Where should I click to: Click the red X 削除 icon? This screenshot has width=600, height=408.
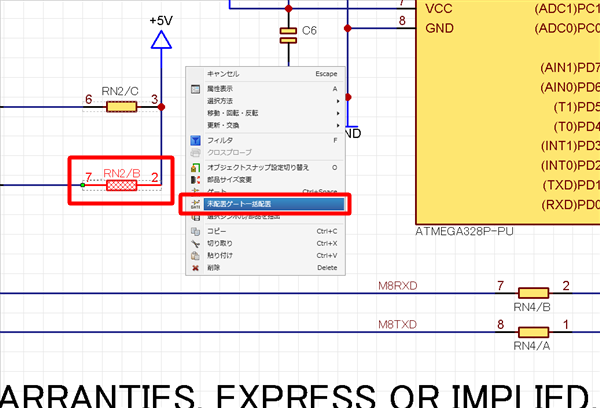195,268
